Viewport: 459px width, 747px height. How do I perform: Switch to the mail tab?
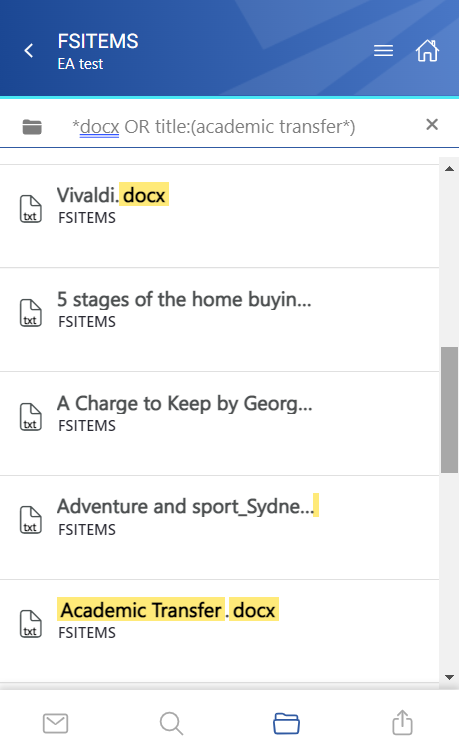point(56,723)
